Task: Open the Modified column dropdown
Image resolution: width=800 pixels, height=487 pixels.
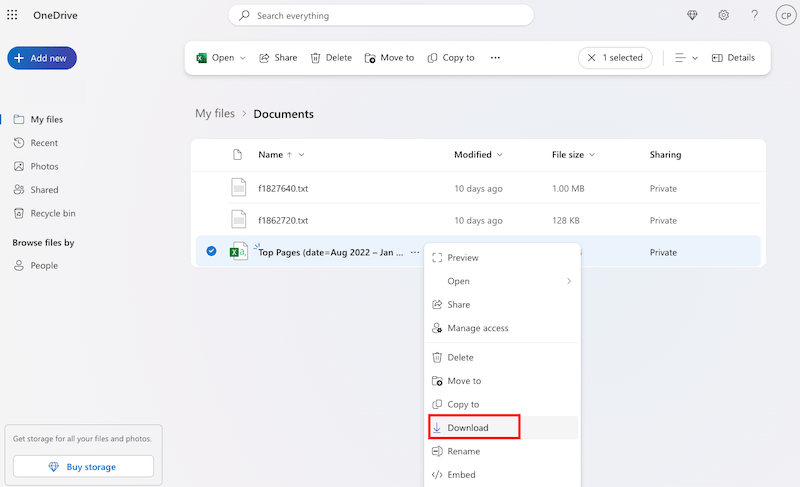Action: (x=499, y=155)
